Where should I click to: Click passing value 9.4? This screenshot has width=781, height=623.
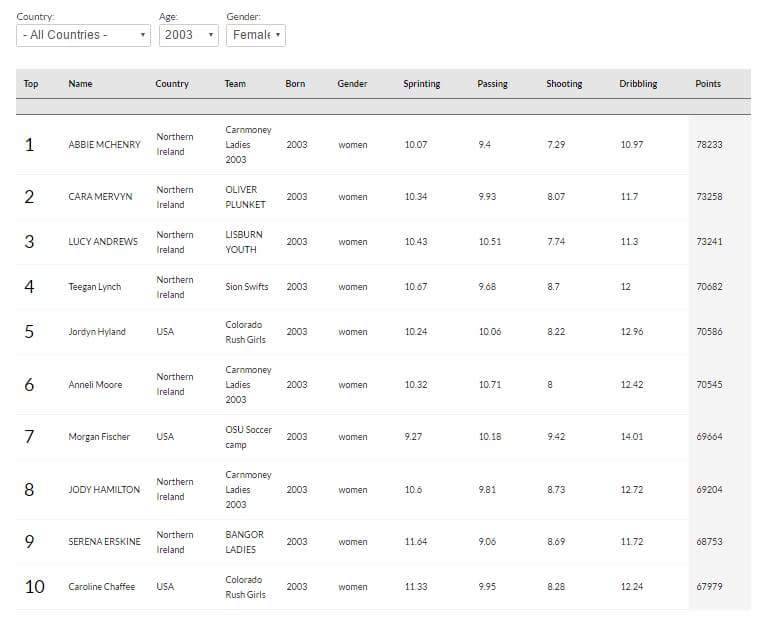[x=484, y=145]
